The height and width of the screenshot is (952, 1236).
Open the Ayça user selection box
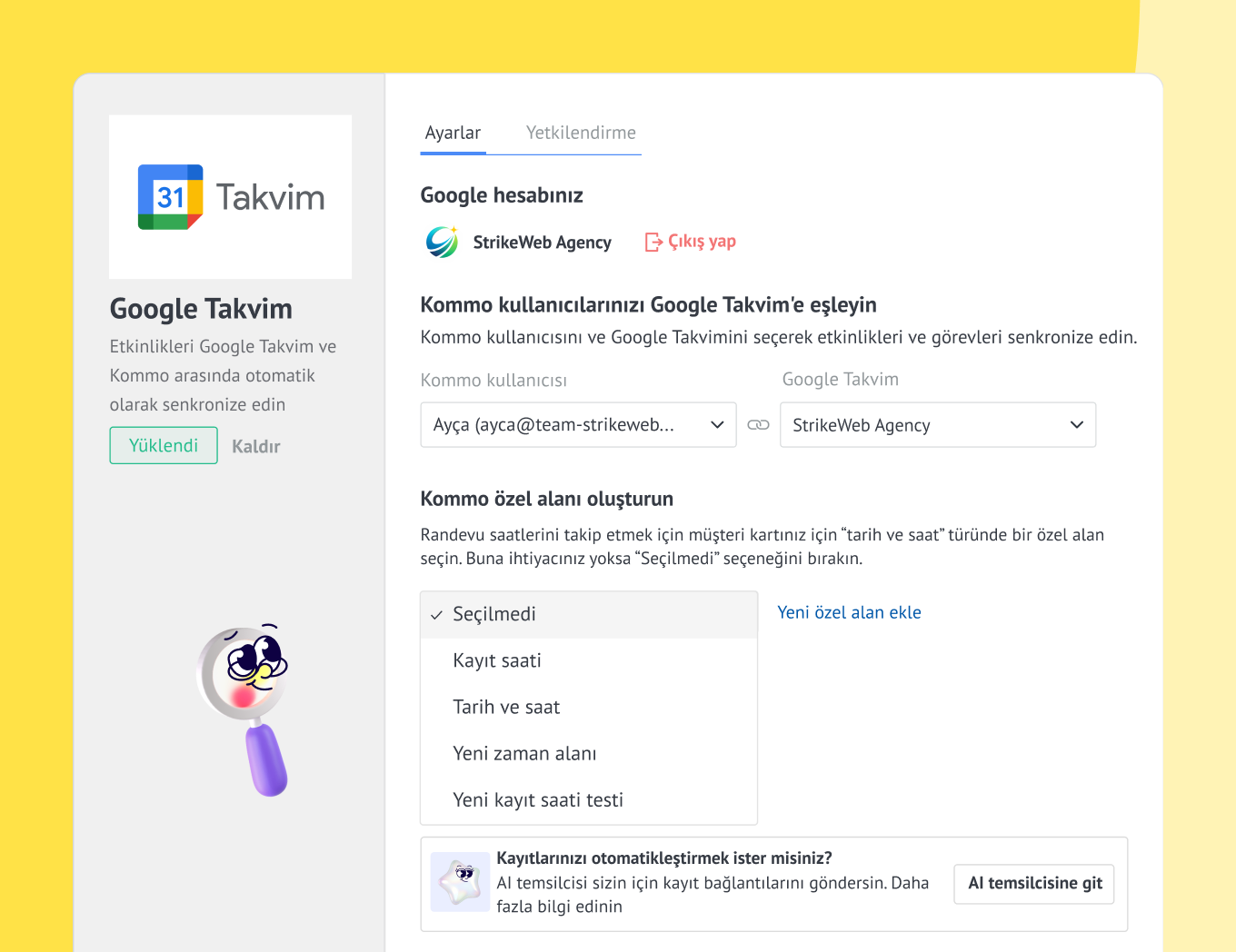[563, 425]
